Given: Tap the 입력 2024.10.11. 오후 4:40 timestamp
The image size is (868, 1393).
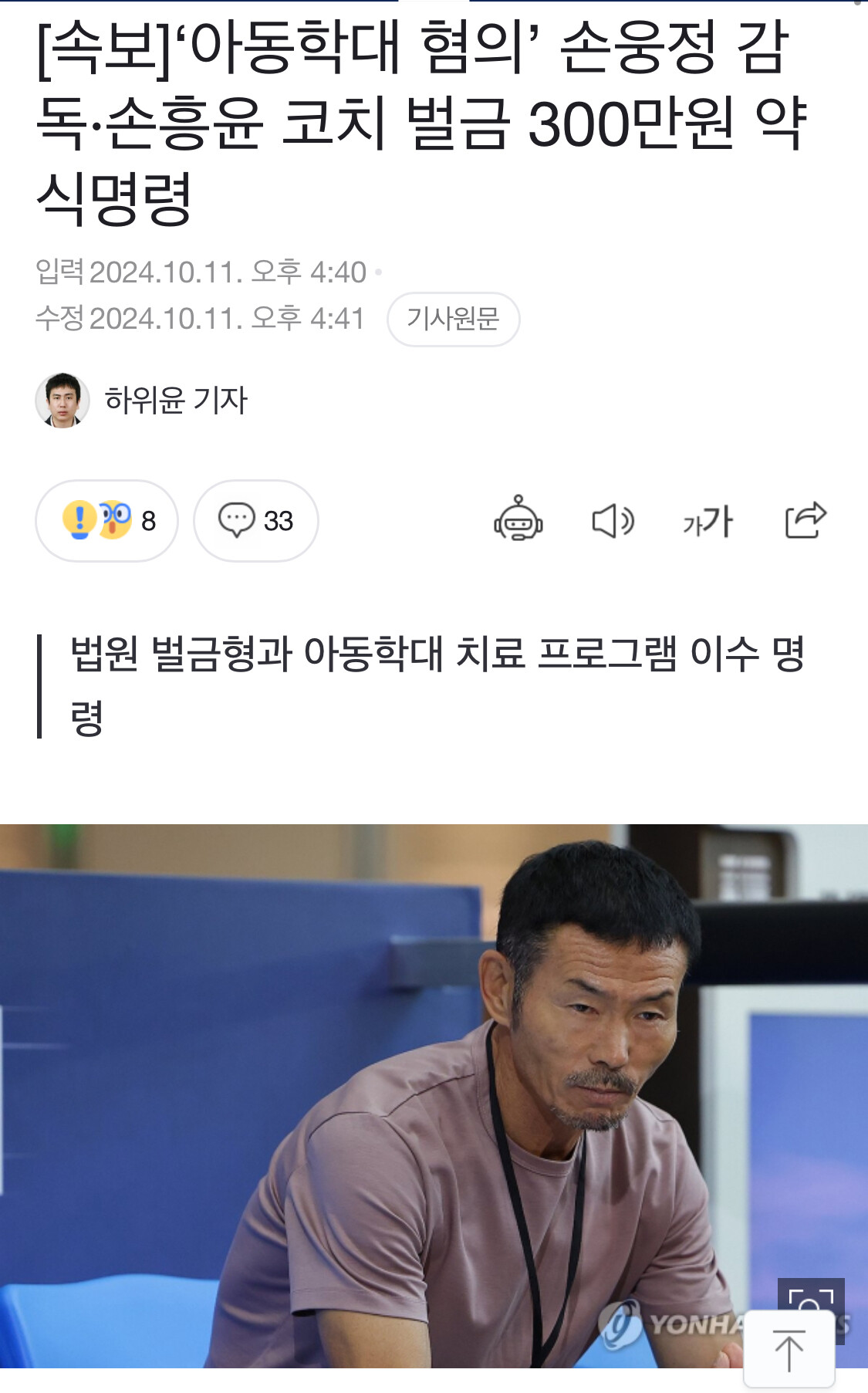Looking at the screenshot, I should pos(201,272).
